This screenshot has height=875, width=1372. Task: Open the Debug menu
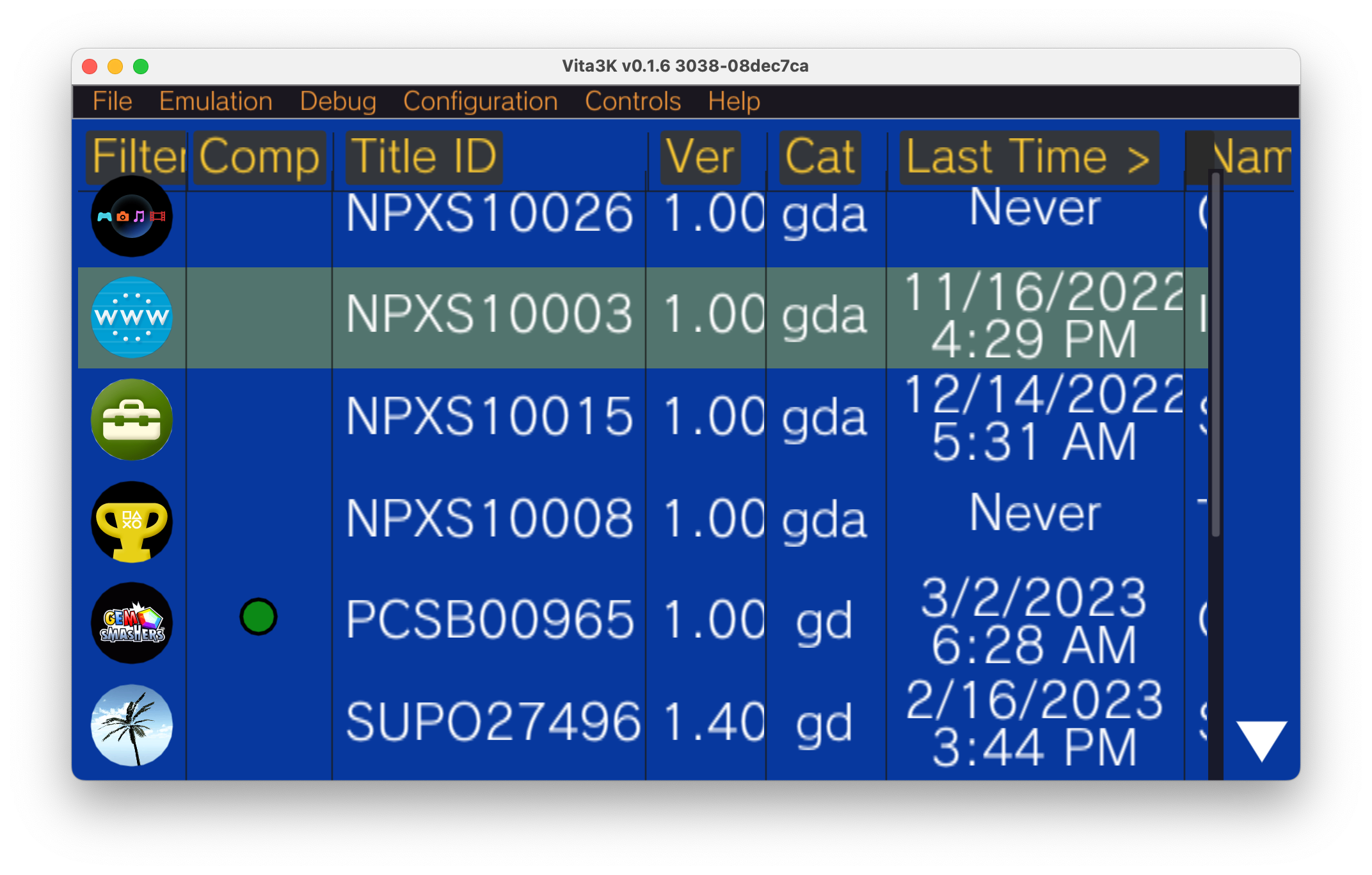click(x=338, y=101)
